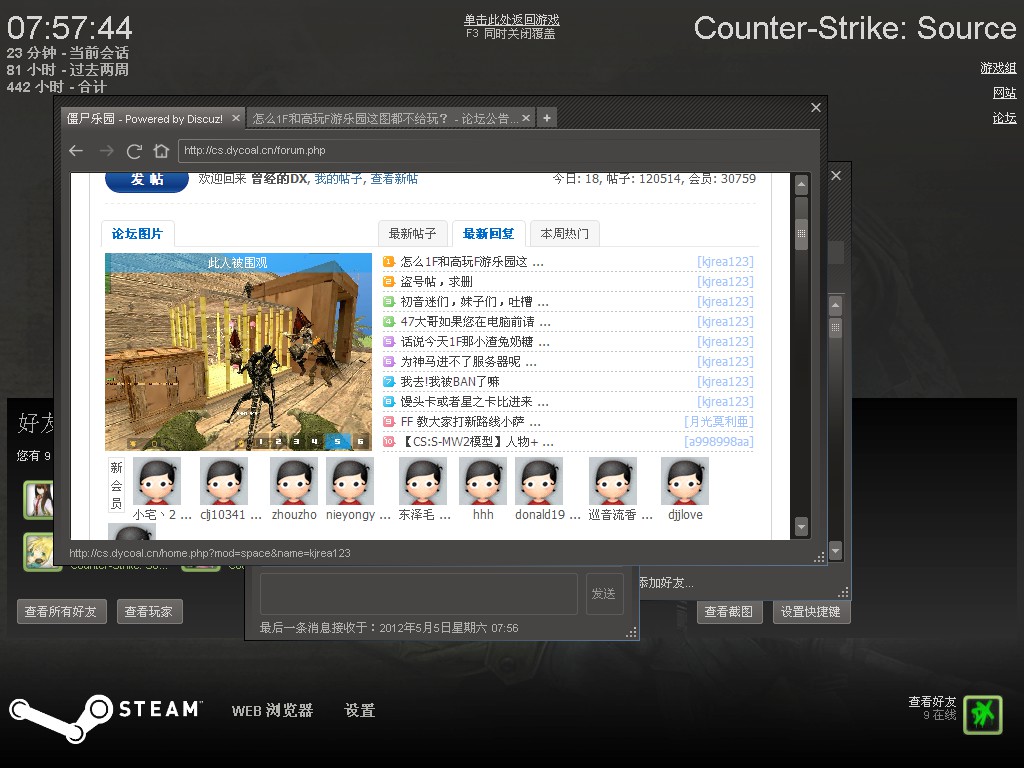The height and width of the screenshot is (768, 1024).
Task: Switch to the 僵尸乐园 - Powered by Discuz! tab
Action: click(145, 119)
